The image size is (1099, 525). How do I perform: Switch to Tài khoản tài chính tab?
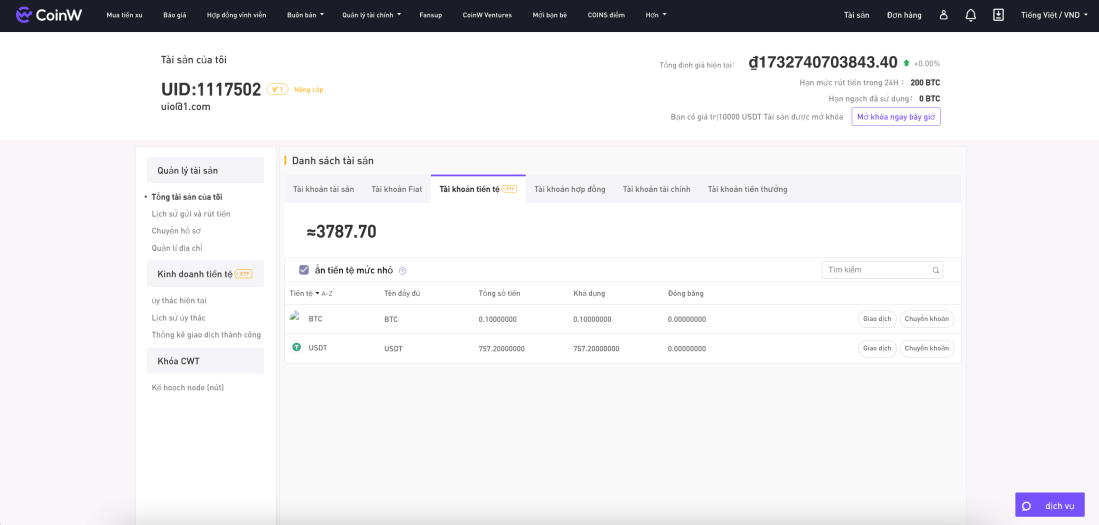tap(657, 189)
